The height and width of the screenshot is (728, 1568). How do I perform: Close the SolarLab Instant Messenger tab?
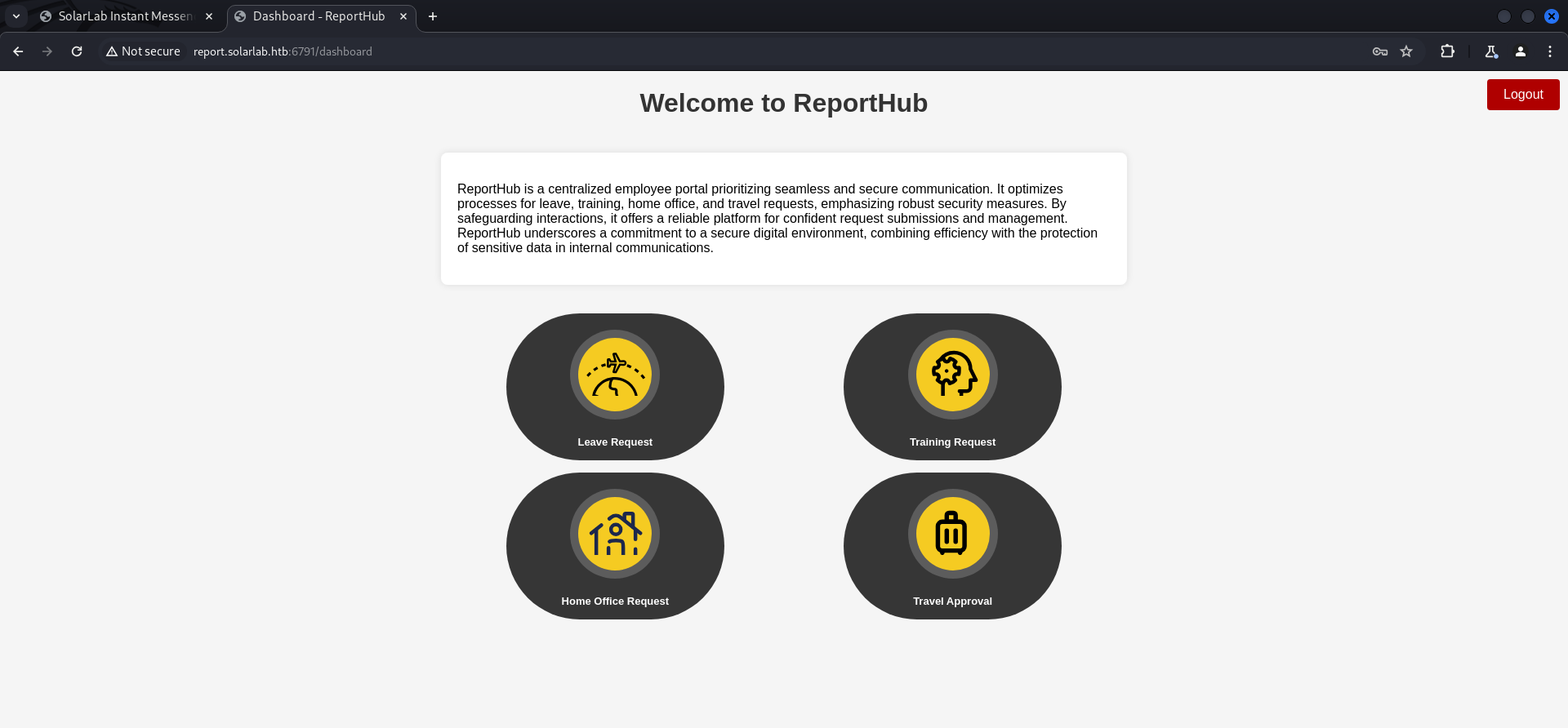coord(209,16)
